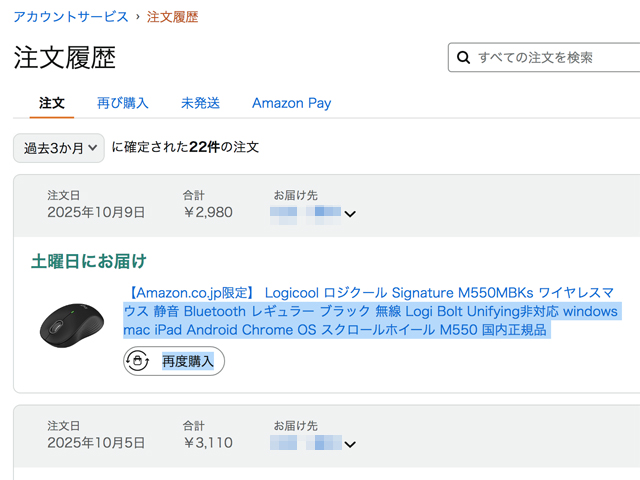Switch to the 再び購入 tab
The height and width of the screenshot is (480, 640).
122,103
